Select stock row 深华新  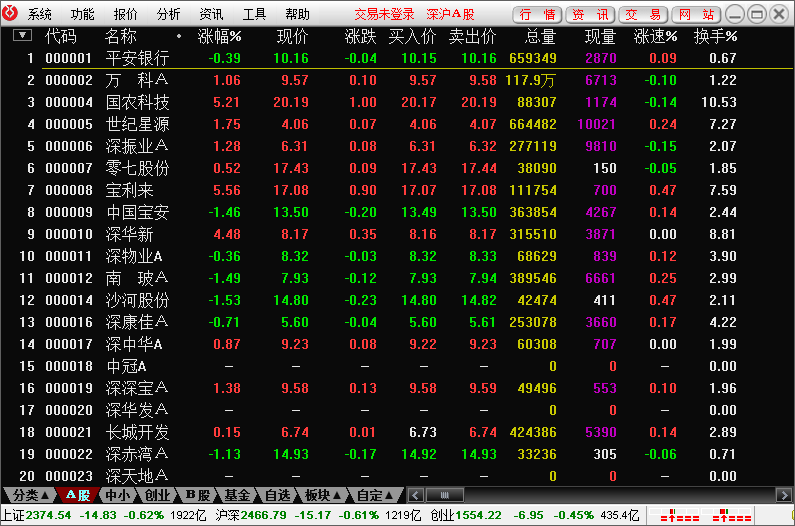coord(397,234)
